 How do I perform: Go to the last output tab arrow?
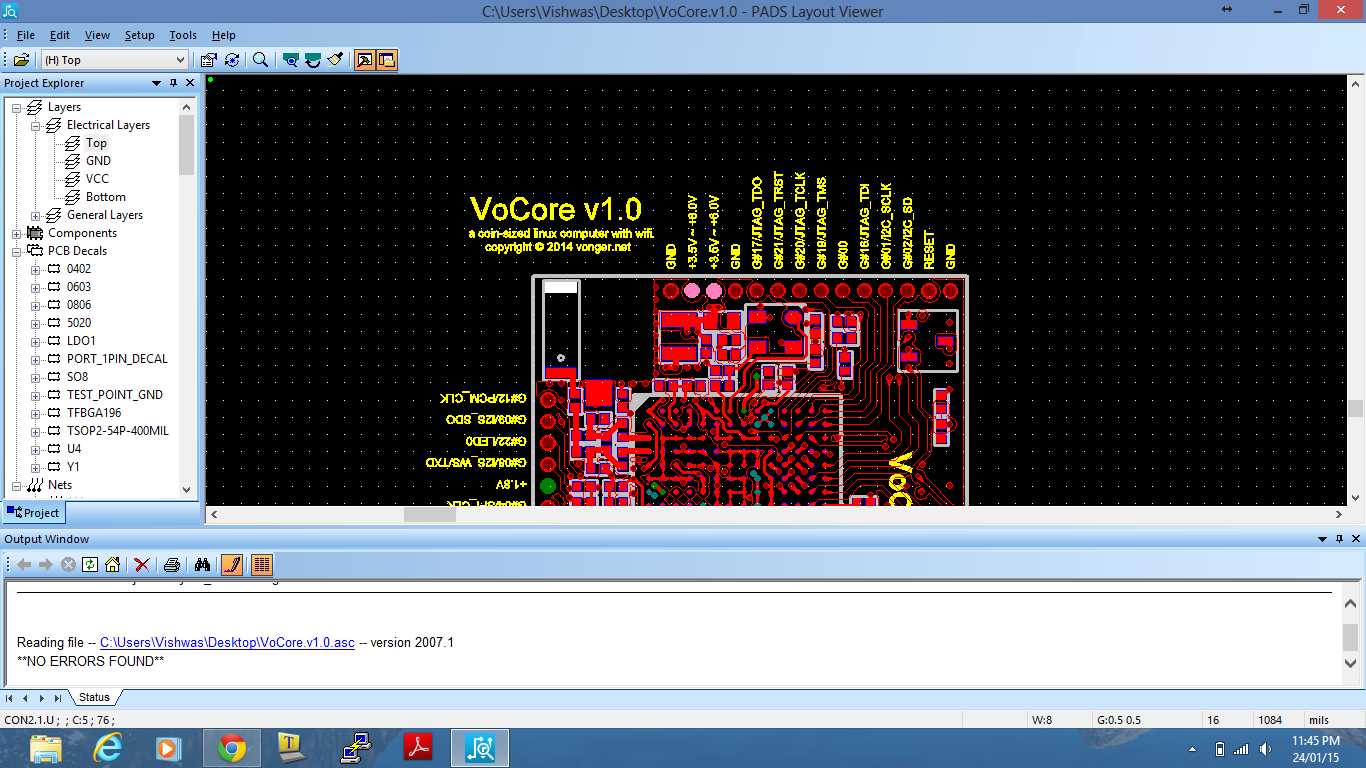(58, 697)
